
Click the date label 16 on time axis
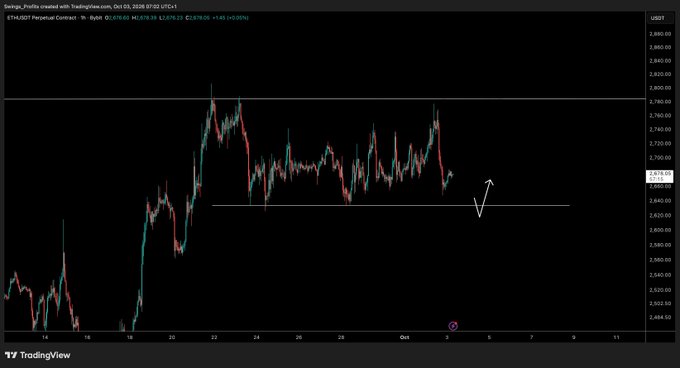coord(87,337)
